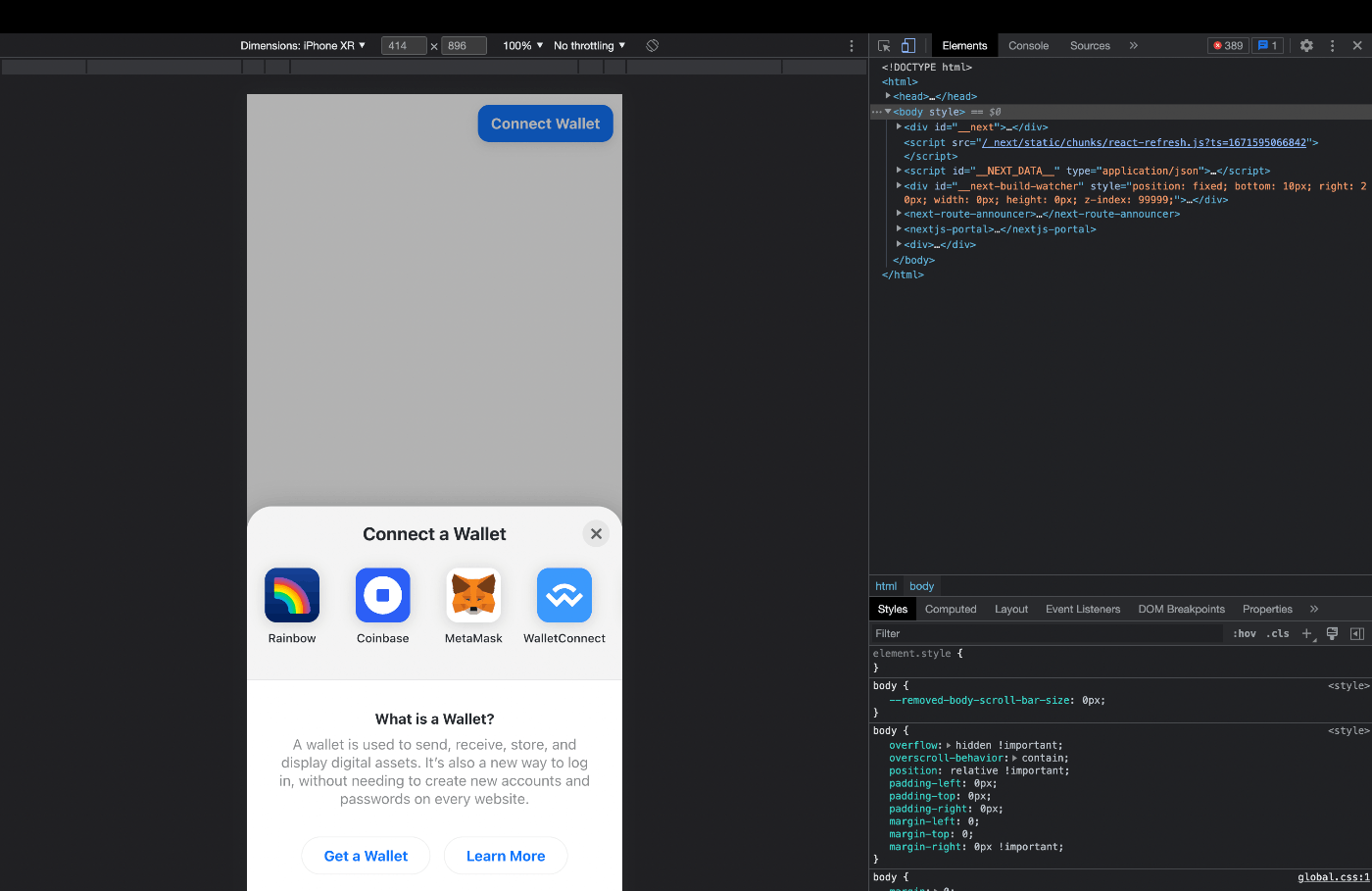Click the rotate device icon
Viewport: 1372px width, 891px height.
(653, 46)
